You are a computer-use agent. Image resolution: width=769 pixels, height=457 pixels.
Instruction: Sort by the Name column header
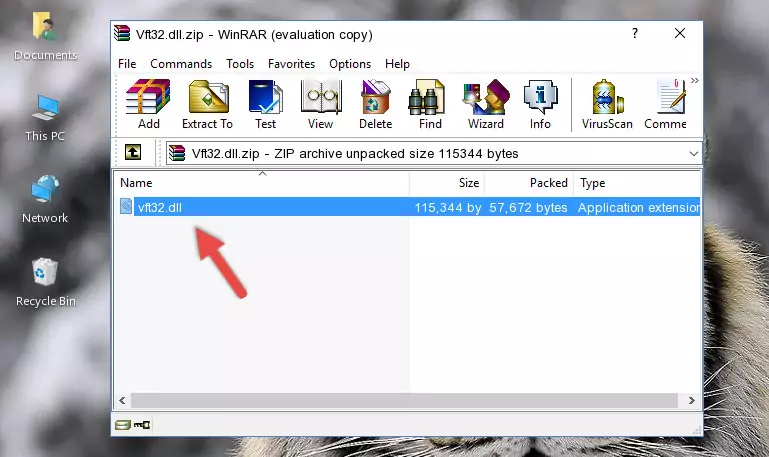tap(262, 183)
